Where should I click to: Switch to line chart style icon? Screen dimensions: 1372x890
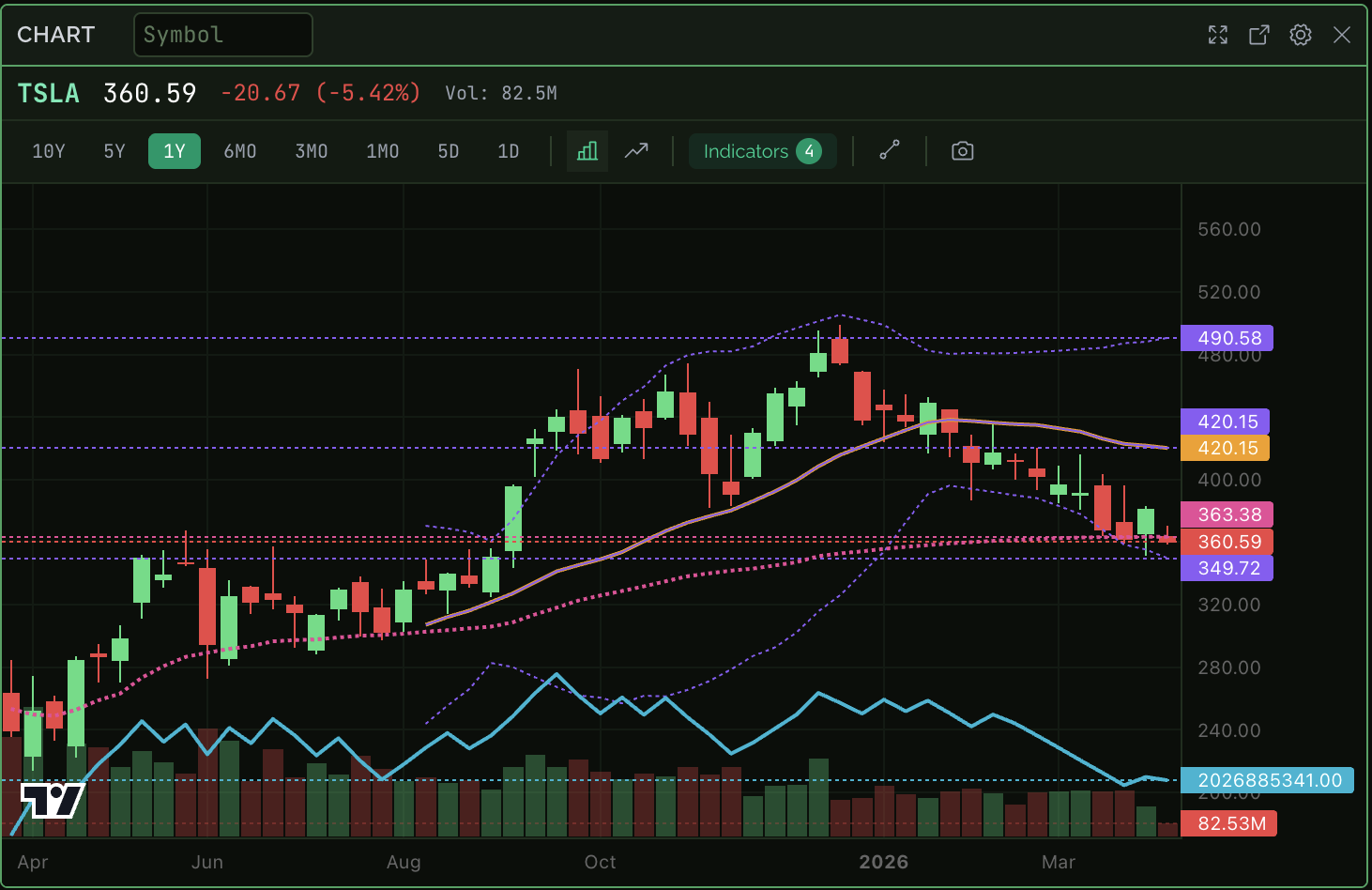click(636, 151)
